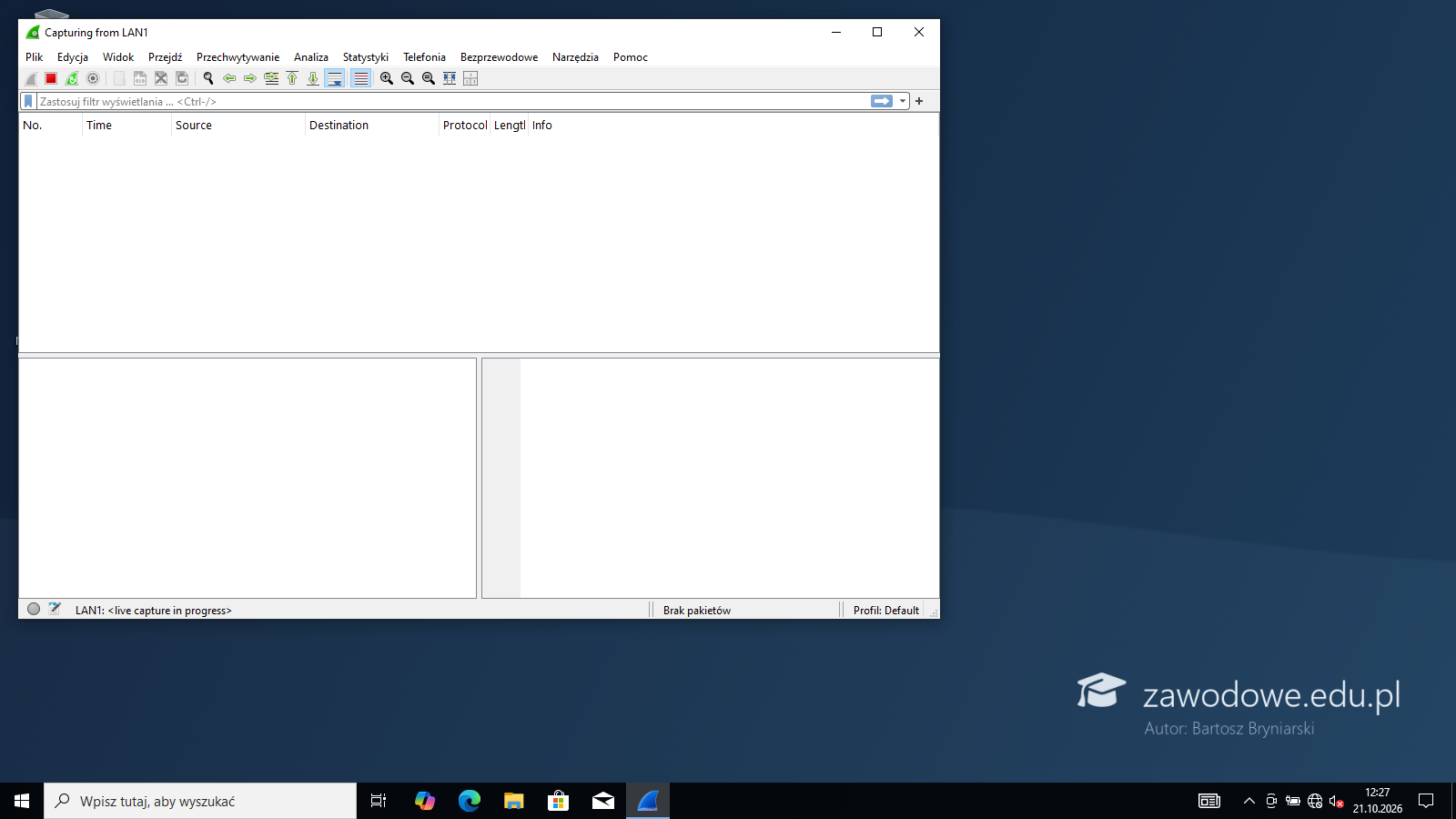Image resolution: width=1456 pixels, height=819 pixels.
Task: Zoom in the main window text
Action: [387, 78]
